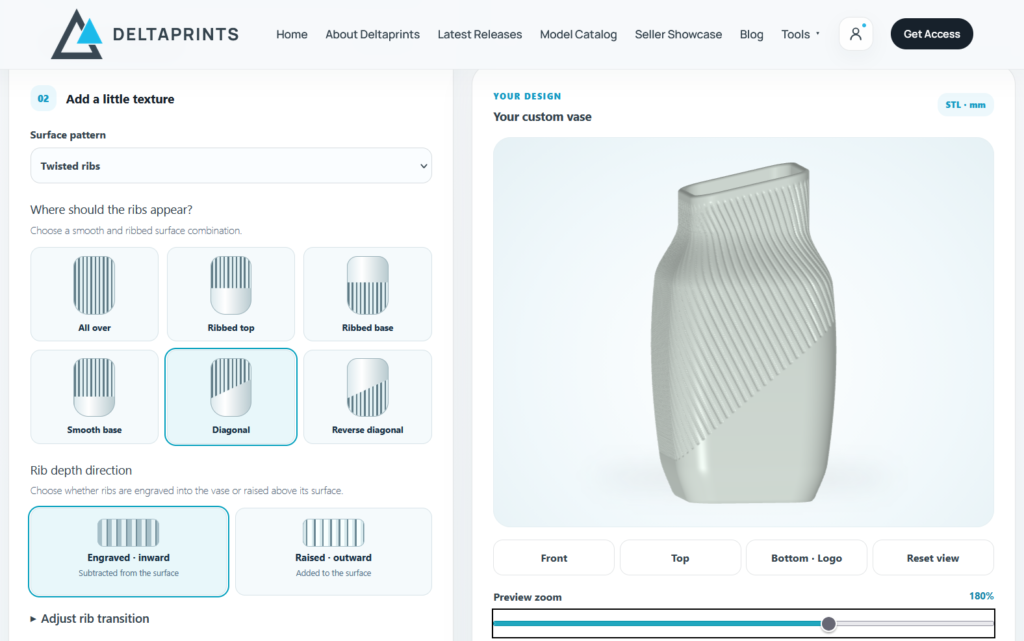Choose the All over rib placement
The height and width of the screenshot is (641, 1024).
pyautogui.click(x=94, y=294)
